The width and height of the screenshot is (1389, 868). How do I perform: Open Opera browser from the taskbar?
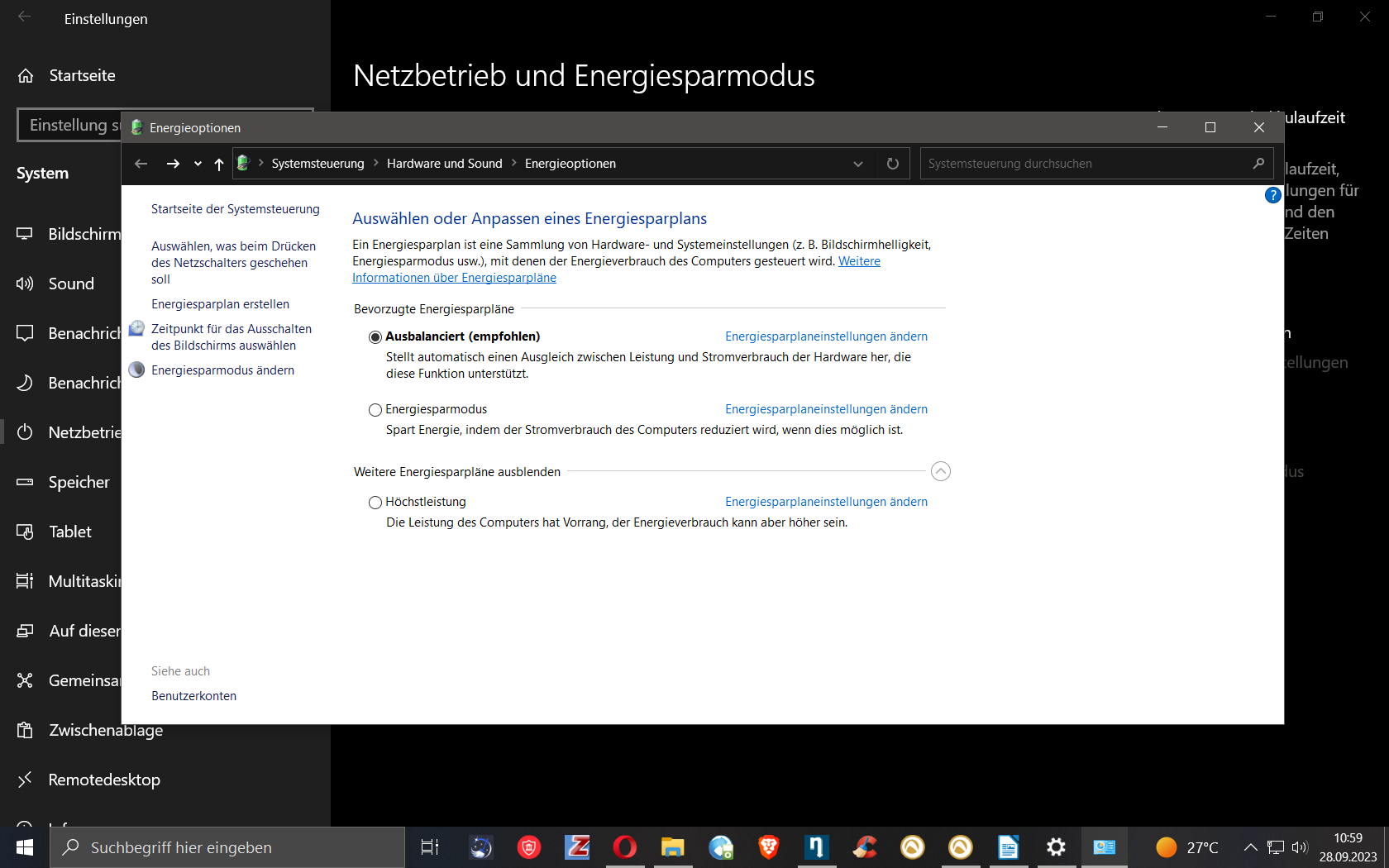(624, 847)
